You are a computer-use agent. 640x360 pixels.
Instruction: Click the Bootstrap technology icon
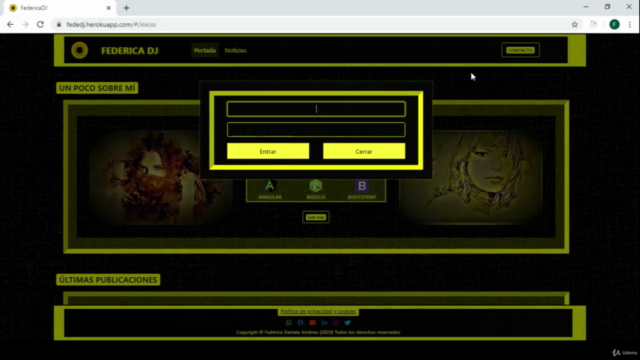click(x=362, y=186)
